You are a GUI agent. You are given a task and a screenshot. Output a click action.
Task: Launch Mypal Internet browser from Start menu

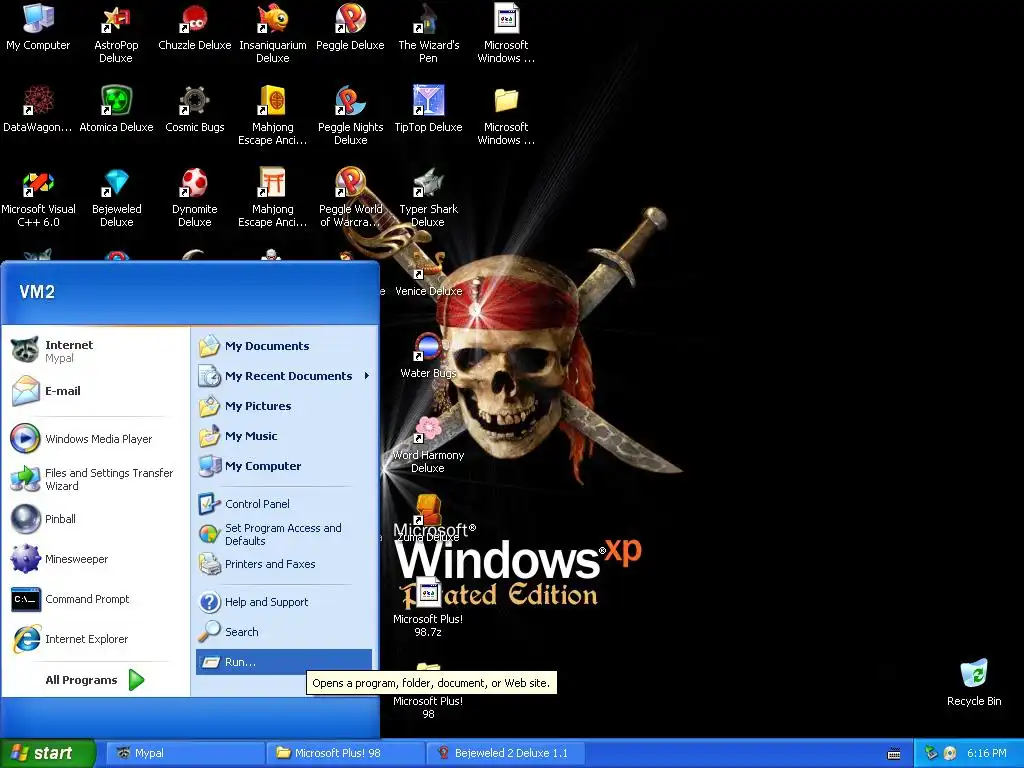click(95, 351)
